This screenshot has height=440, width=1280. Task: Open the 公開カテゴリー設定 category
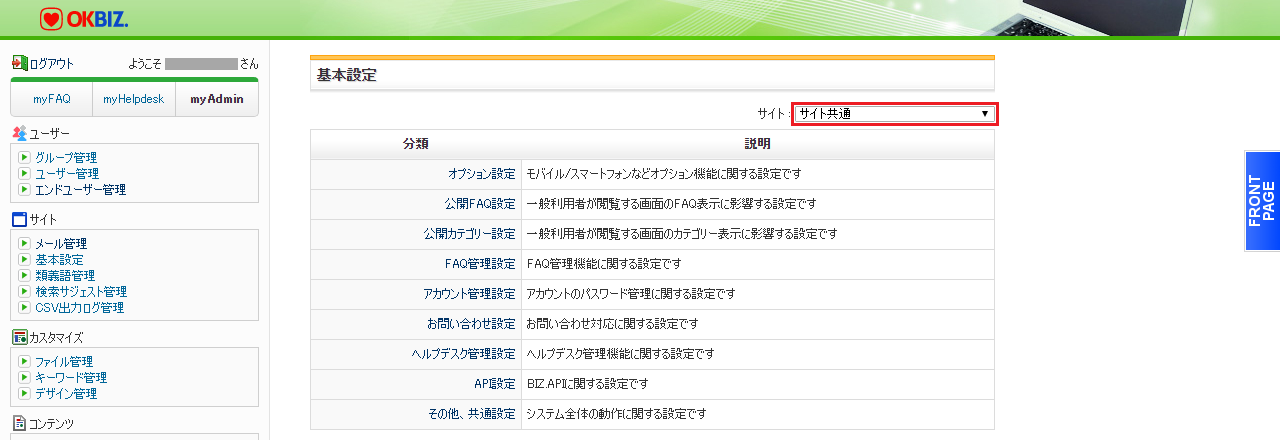pos(469,234)
